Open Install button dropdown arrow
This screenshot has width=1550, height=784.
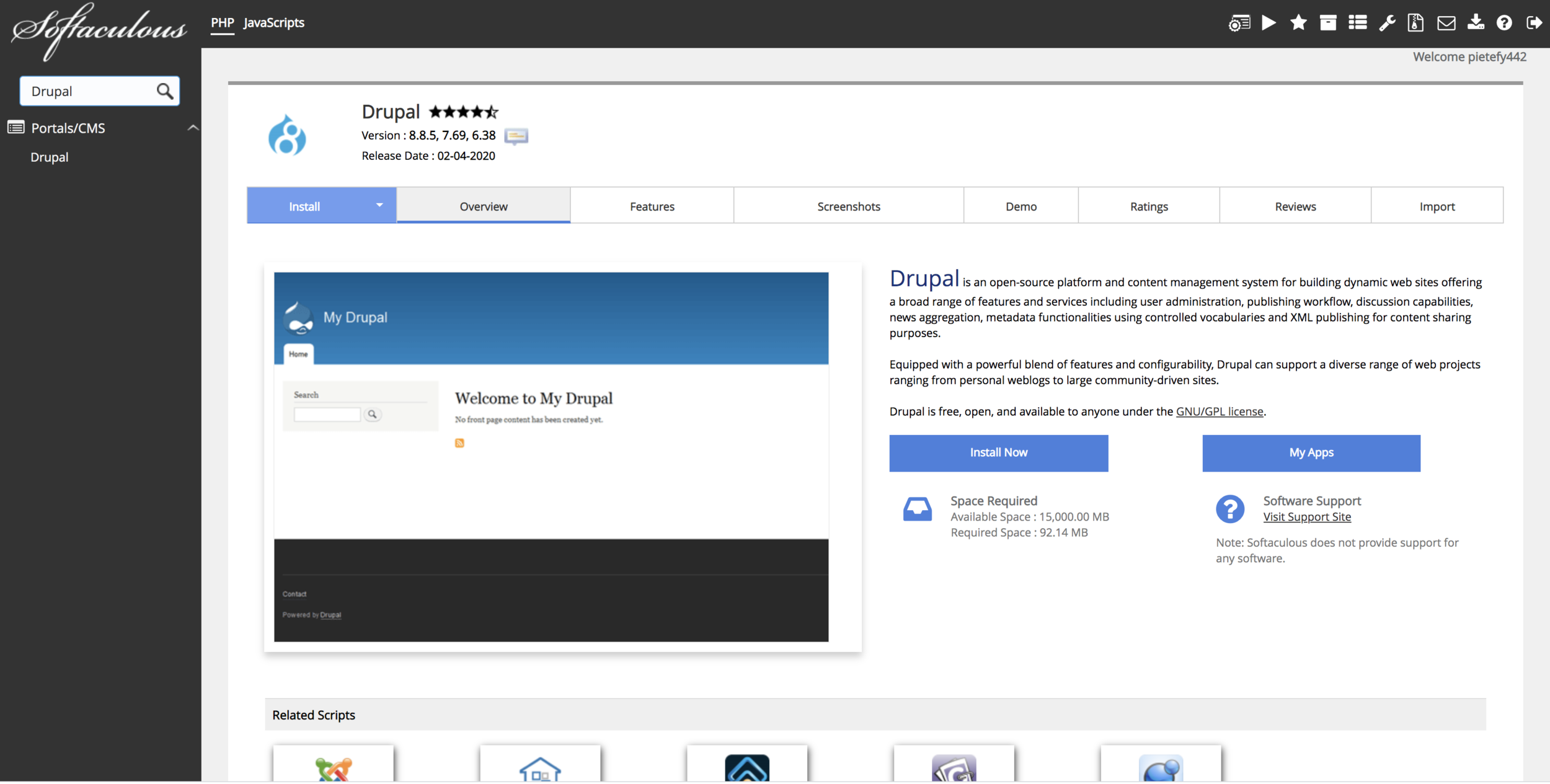click(x=379, y=205)
